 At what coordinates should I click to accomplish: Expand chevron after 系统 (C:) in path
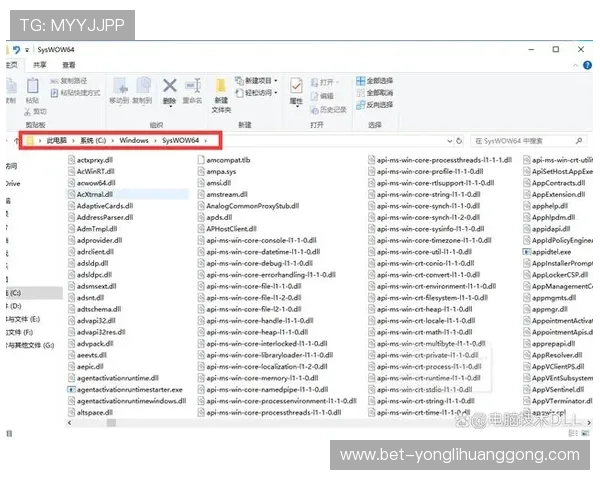[112, 140]
